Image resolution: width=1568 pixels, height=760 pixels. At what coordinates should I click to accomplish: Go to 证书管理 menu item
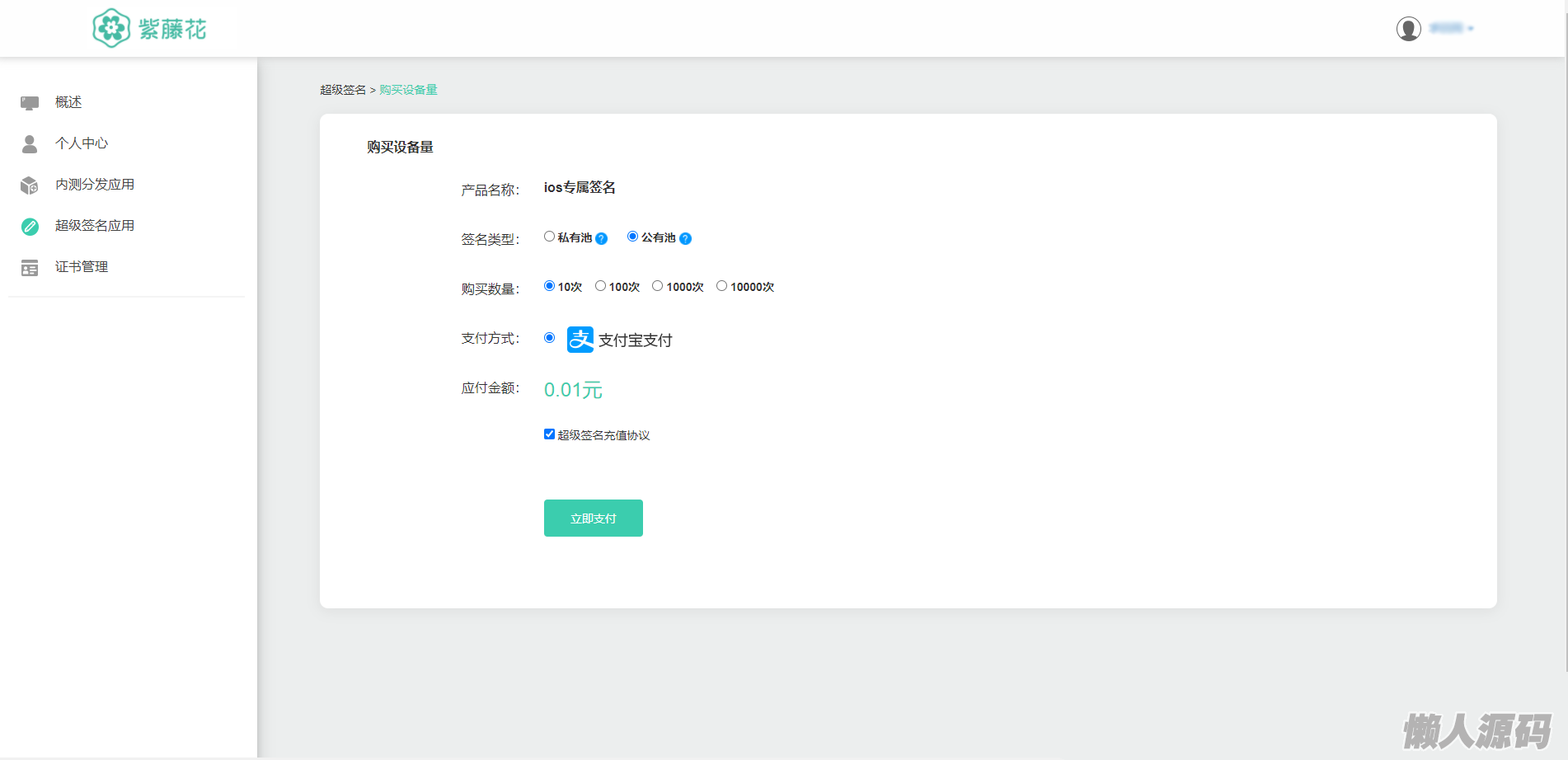82,267
